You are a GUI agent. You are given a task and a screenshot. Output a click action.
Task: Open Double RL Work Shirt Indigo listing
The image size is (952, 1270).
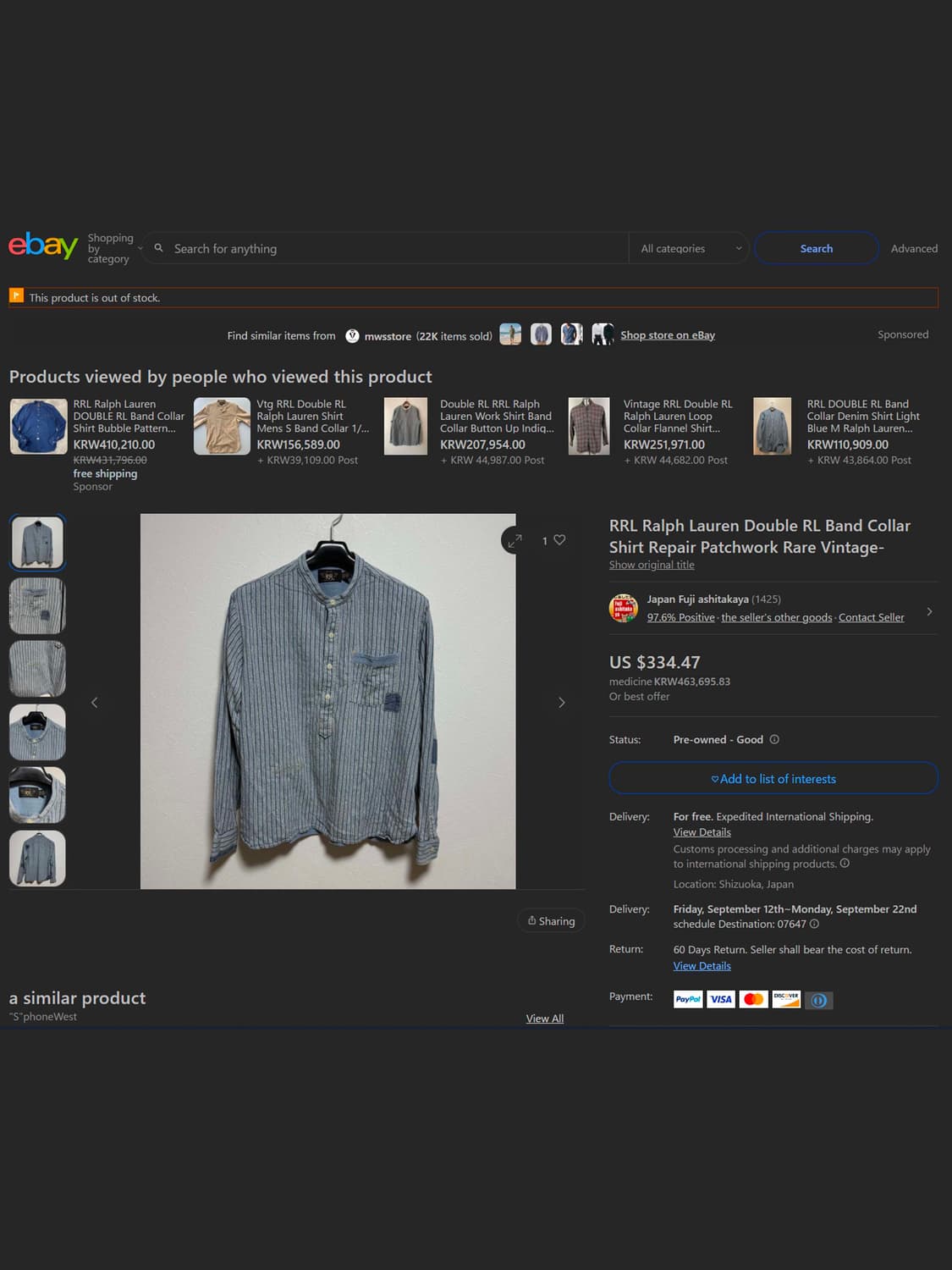(x=497, y=416)
